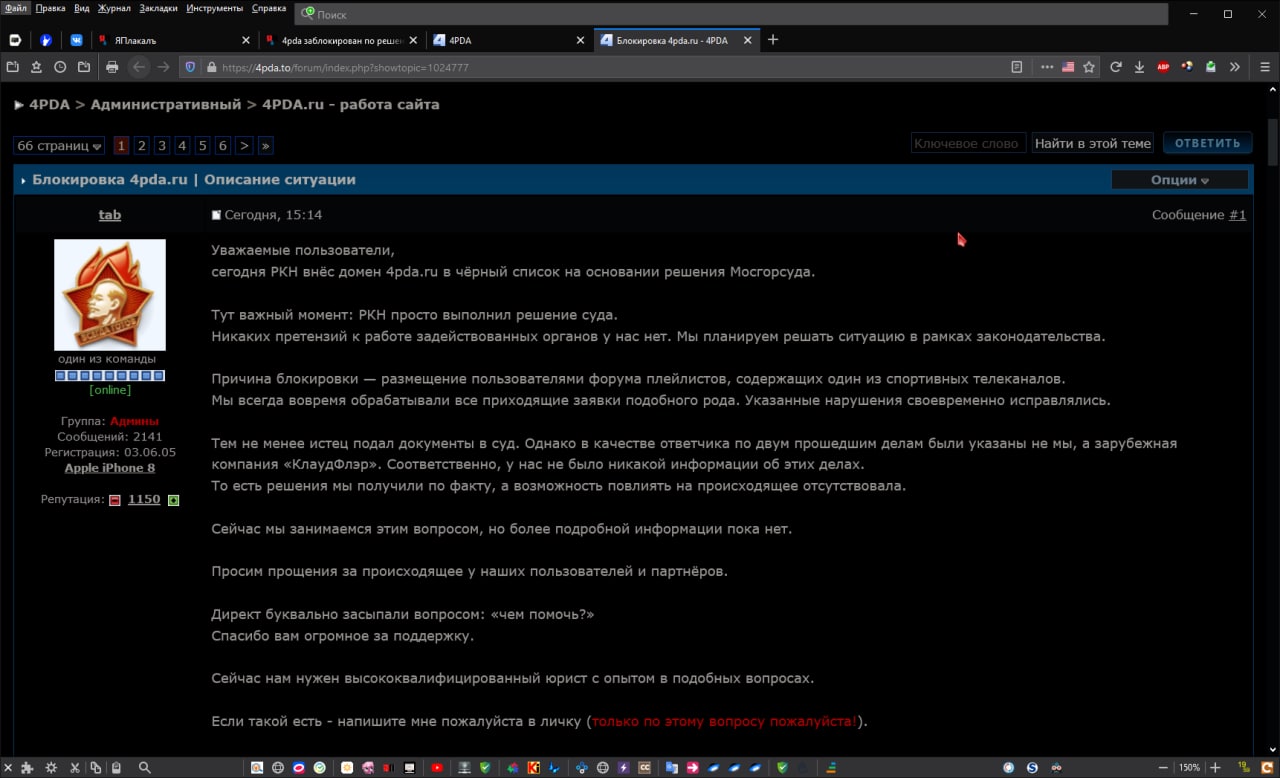Open the Опции dropdown
The height and width of the screenshot is (778, 1280).
tap(1180, 180)
